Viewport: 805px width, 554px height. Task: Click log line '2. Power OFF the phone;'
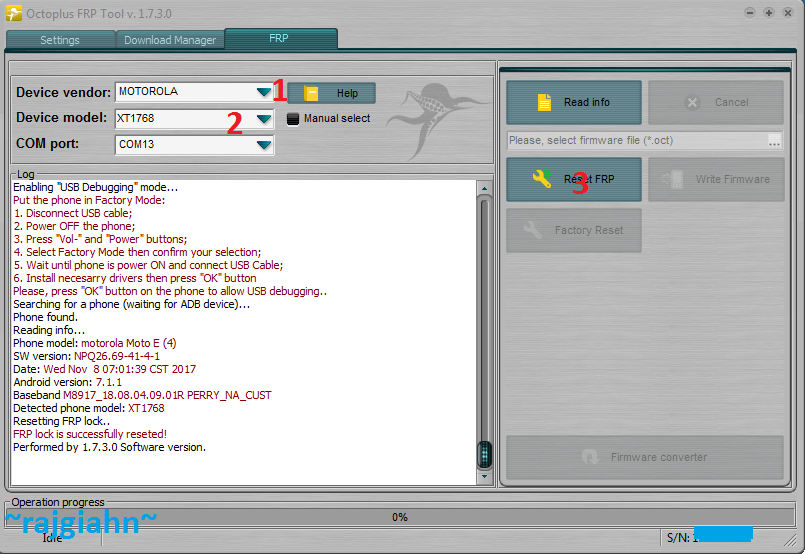[x=74, y=226]
